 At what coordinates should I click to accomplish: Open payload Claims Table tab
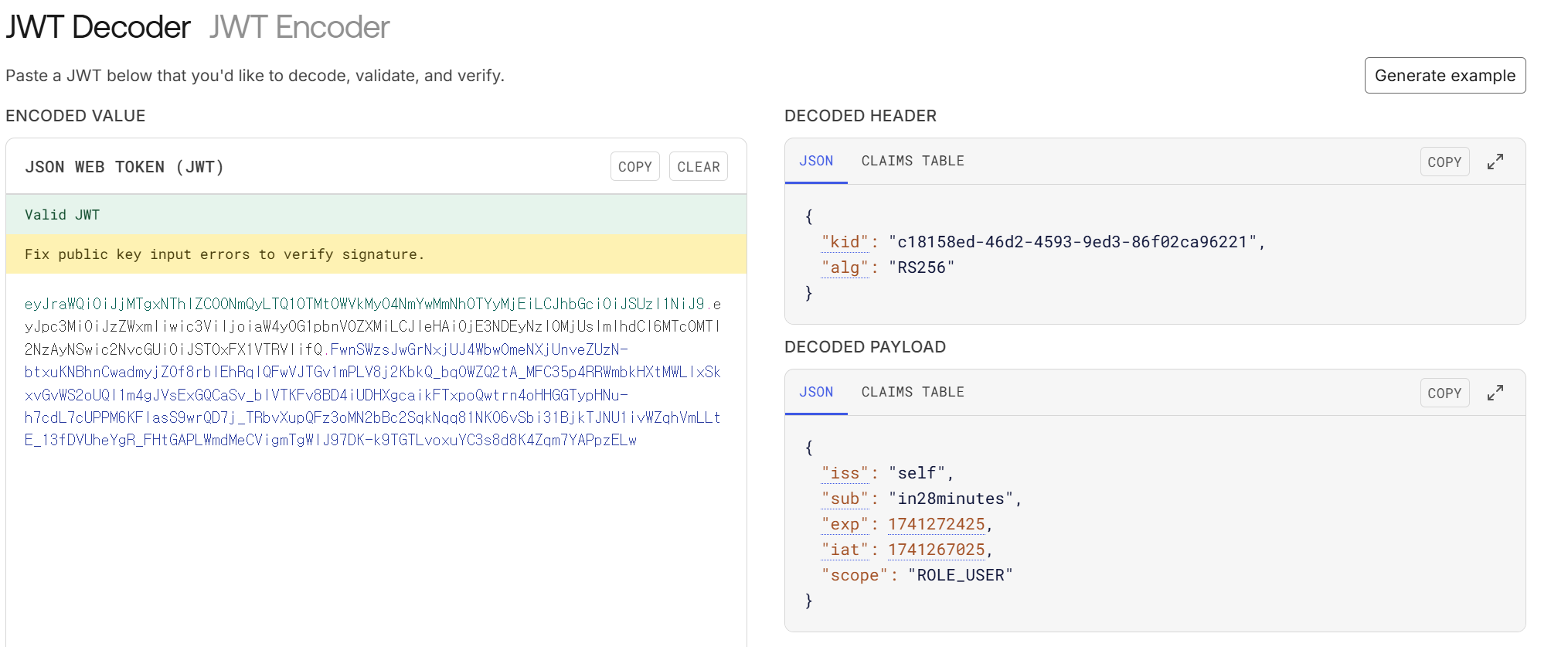pyautogui.click(x=912, y=392)
